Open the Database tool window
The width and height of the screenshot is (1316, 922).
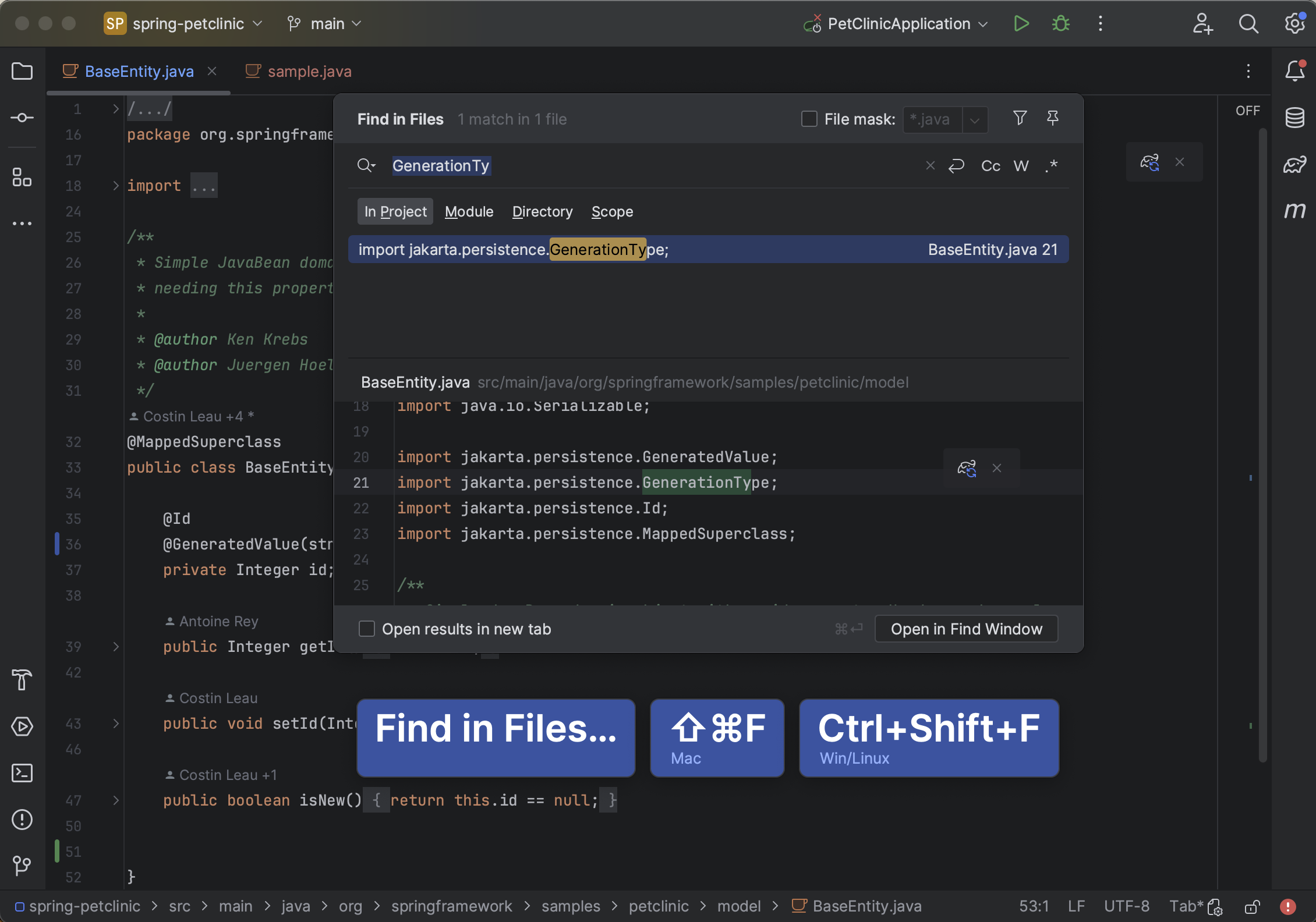[1294, 118]
